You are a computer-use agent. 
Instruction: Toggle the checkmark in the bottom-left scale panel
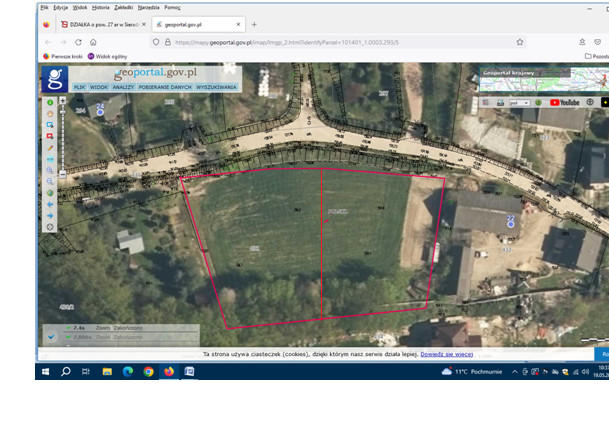click(x=50, y=337)
